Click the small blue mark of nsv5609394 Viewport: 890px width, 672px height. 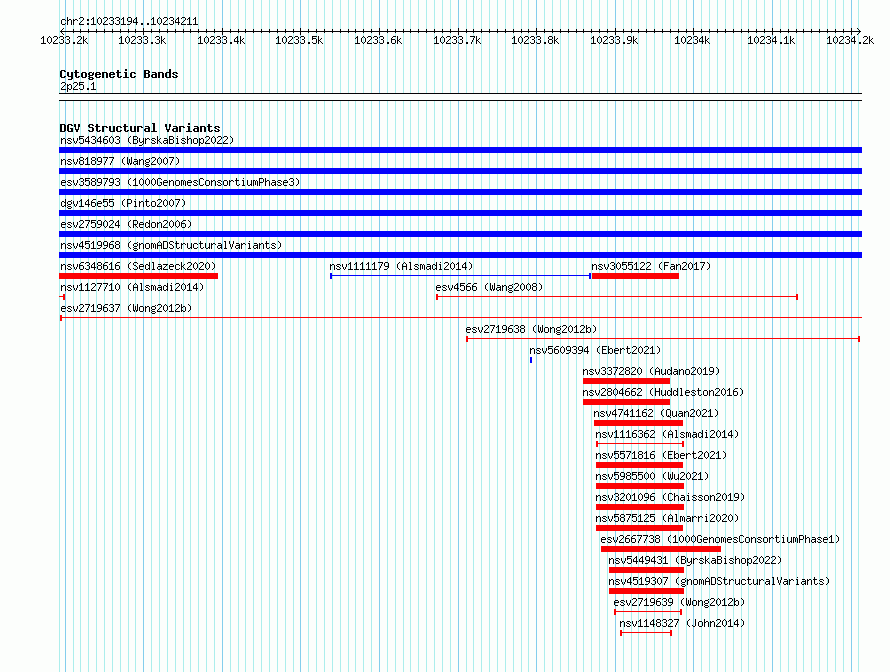(x=531, y=360)
